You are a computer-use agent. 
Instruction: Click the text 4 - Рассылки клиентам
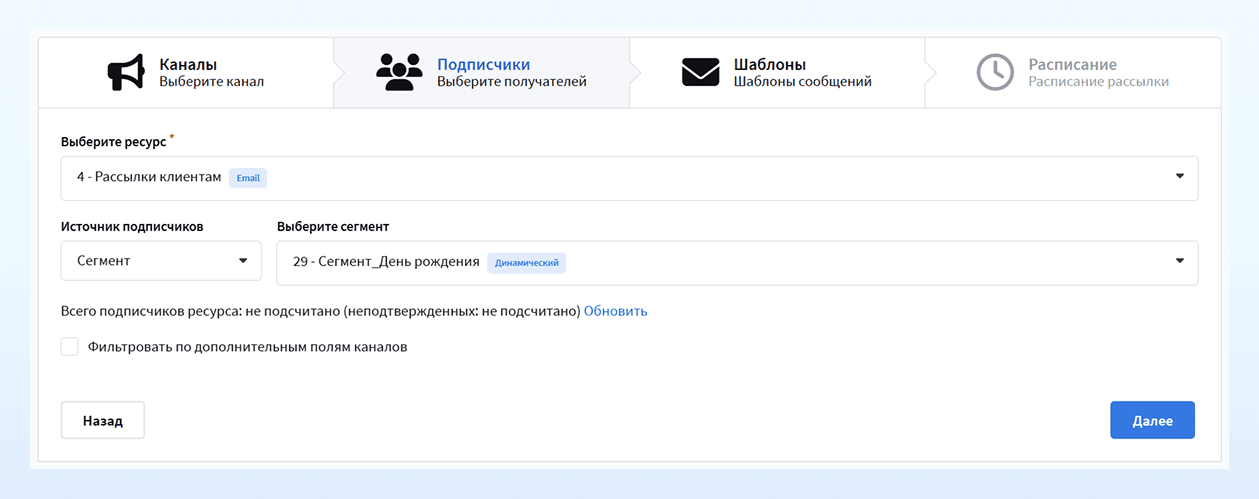pos(149,177)
